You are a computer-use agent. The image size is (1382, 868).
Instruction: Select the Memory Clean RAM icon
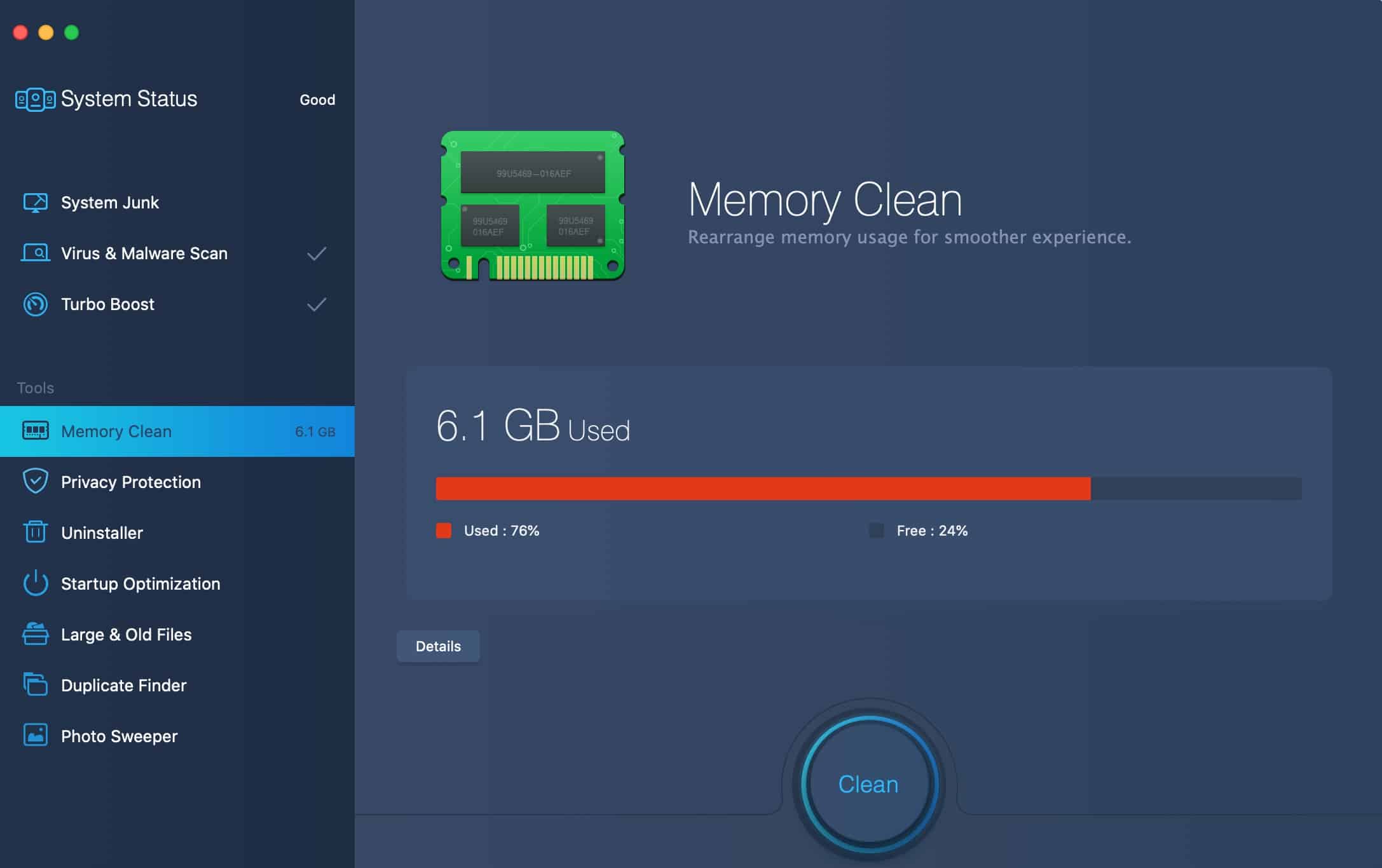coord(36,431)
